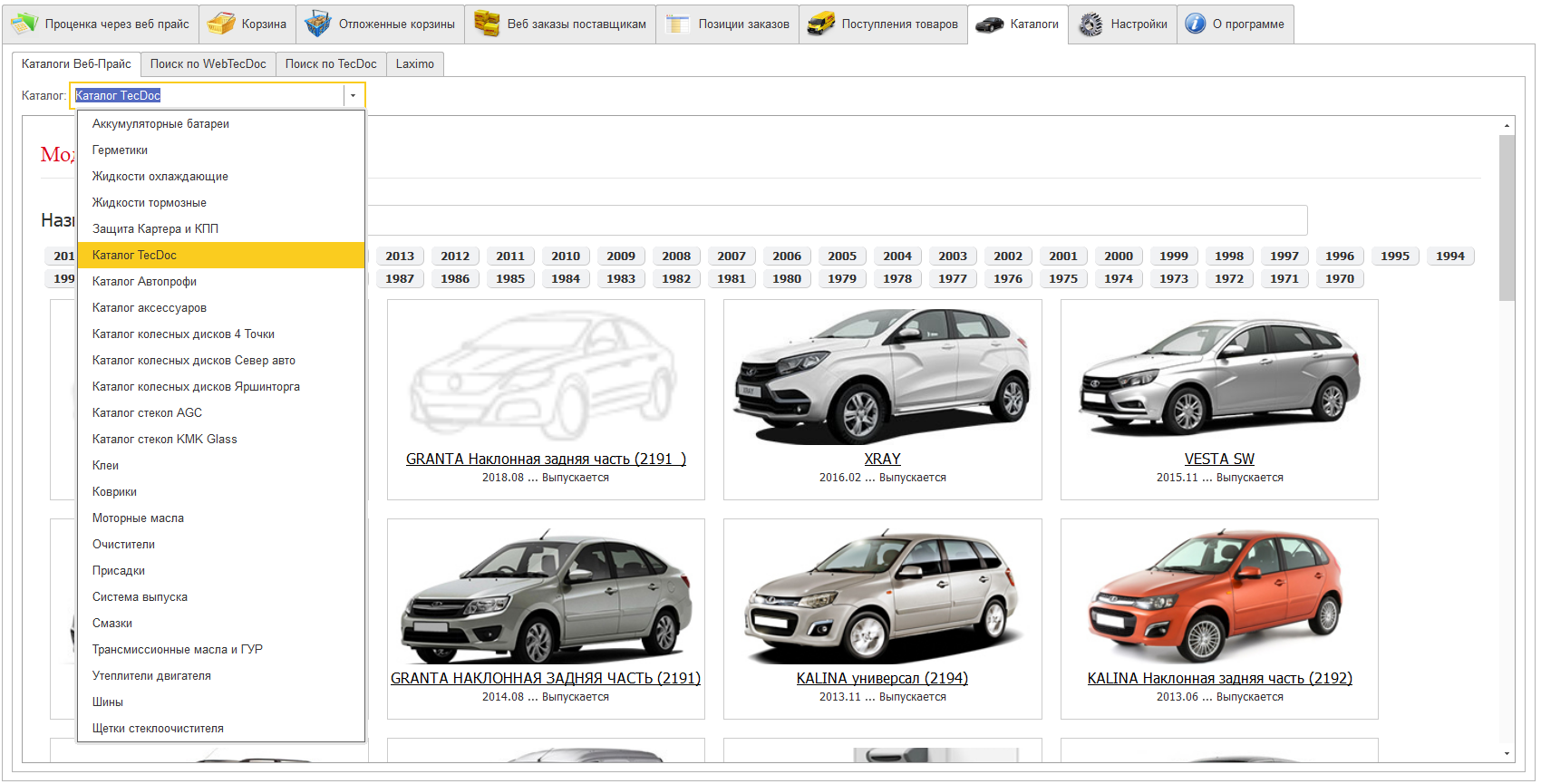Screen dimensions: 1541x784
Task: Select Очистители in the list
Action: [221, 545]
